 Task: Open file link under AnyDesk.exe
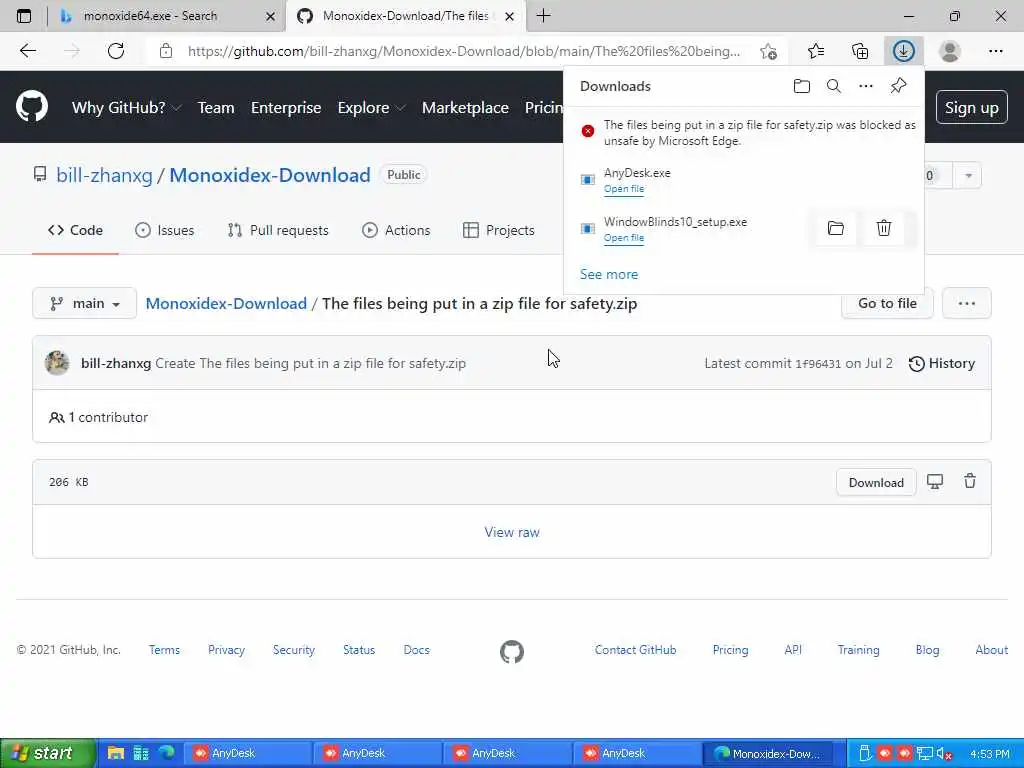(x=624, y=189)
